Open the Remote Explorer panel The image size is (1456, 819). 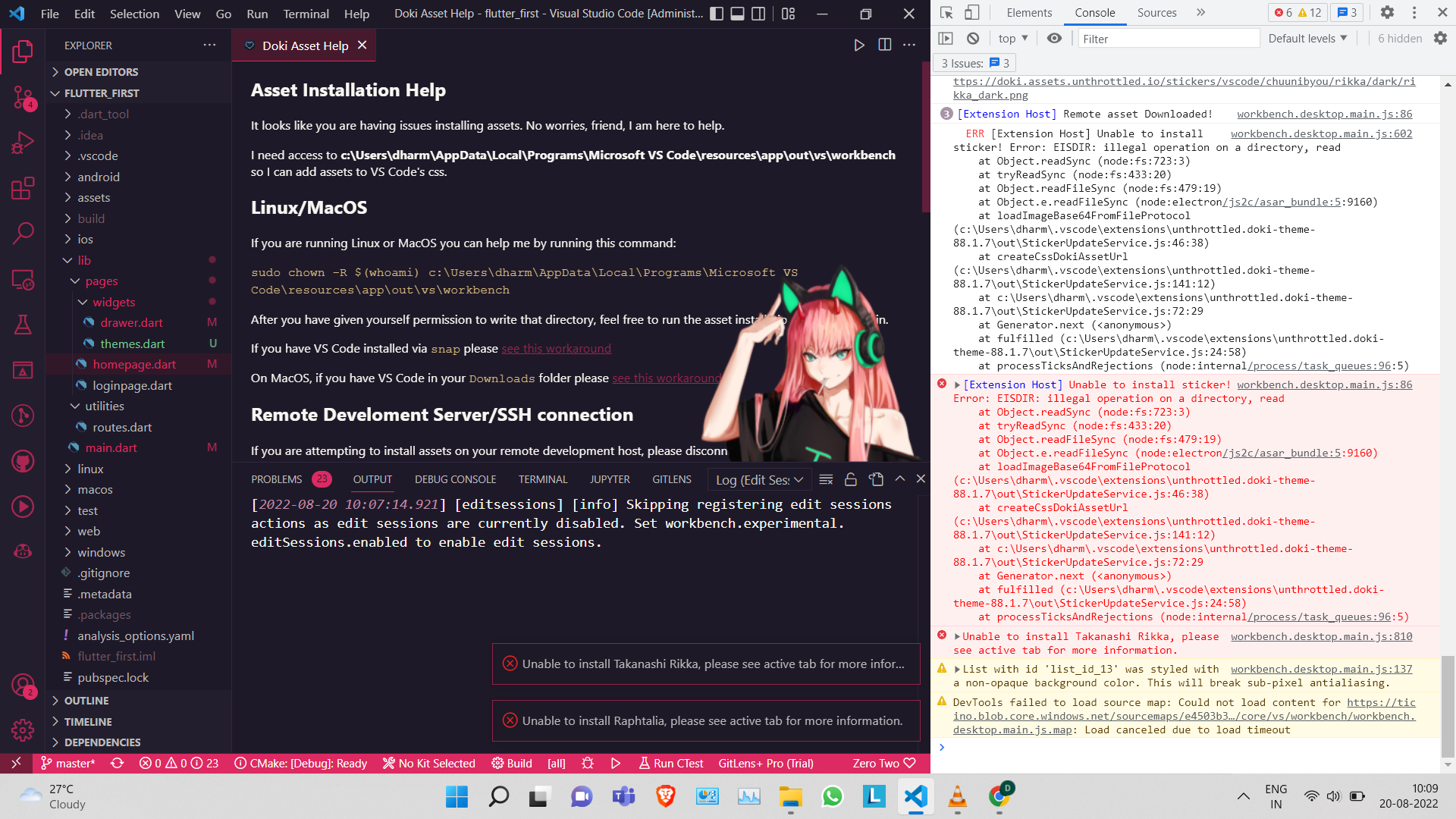click(x=23, y=281)
